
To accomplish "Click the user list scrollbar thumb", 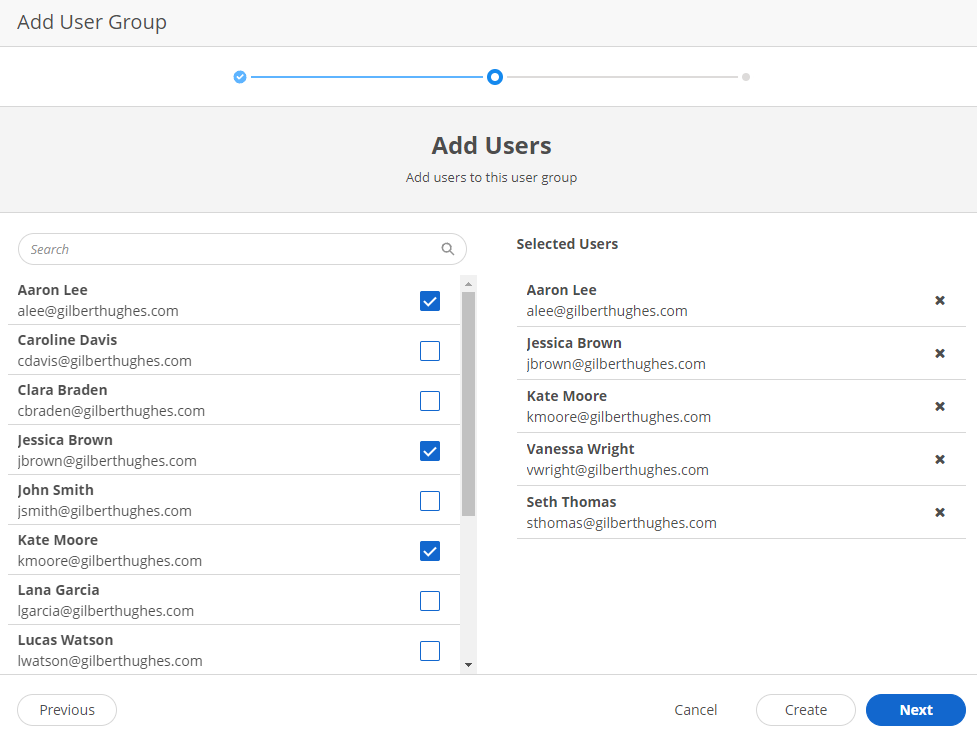I will (469, 404).
